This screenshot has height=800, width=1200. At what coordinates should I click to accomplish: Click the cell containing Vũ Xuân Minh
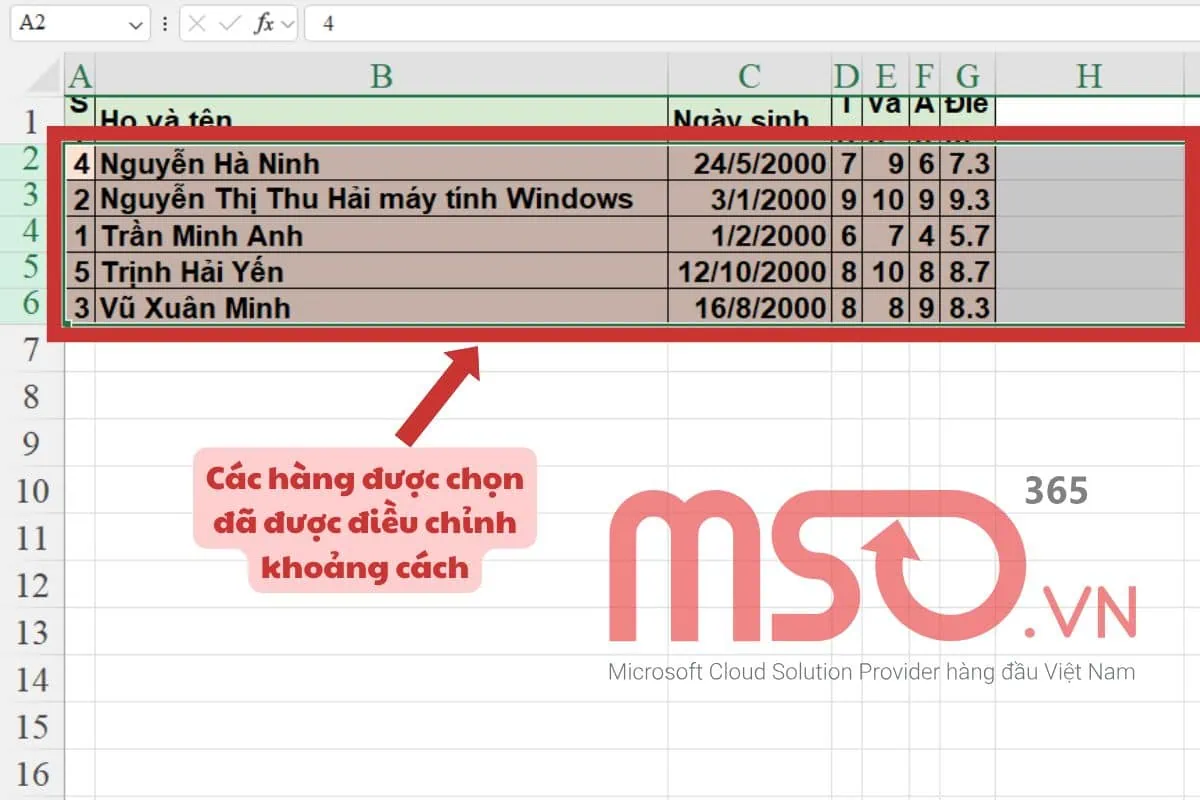pos(381,307)
